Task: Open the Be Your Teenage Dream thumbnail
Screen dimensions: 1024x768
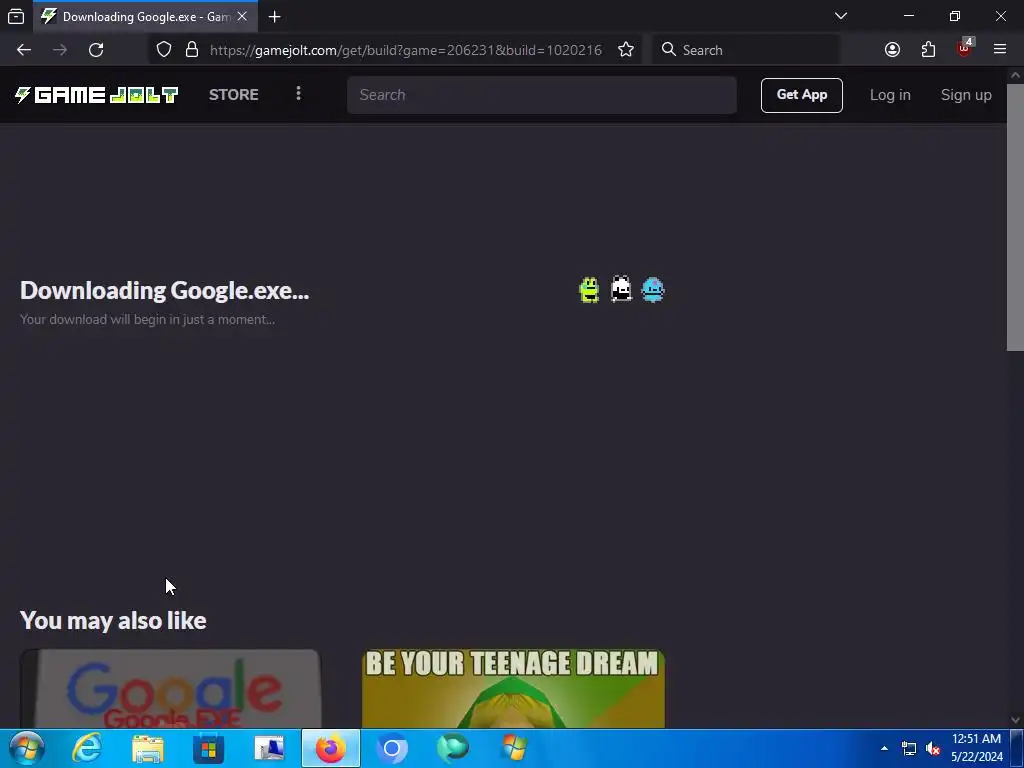Action: click(513, 688)
